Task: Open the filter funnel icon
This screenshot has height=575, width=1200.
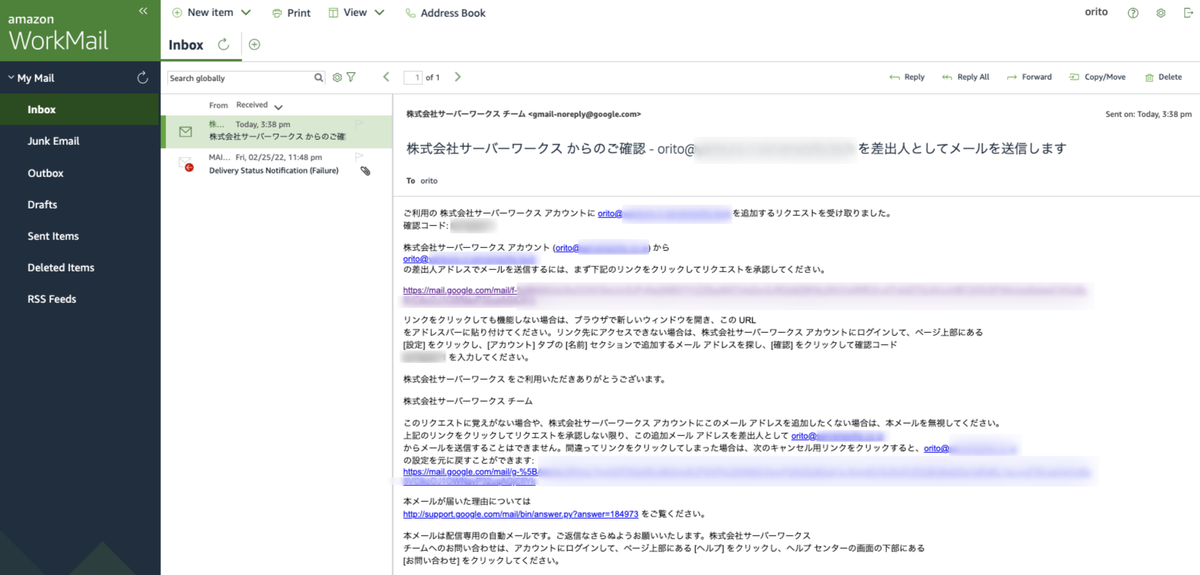Action: tap(351, 77)
